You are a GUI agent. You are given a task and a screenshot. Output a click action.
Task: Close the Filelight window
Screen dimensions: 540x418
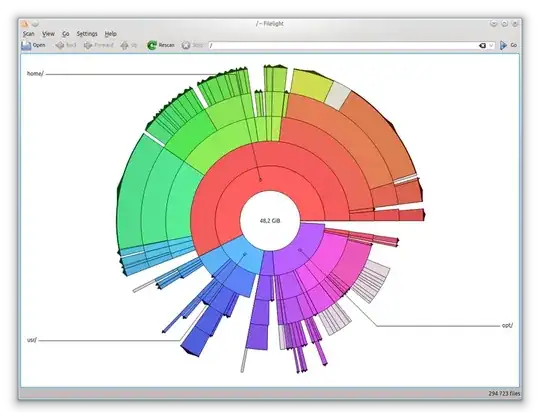(515, 24)
